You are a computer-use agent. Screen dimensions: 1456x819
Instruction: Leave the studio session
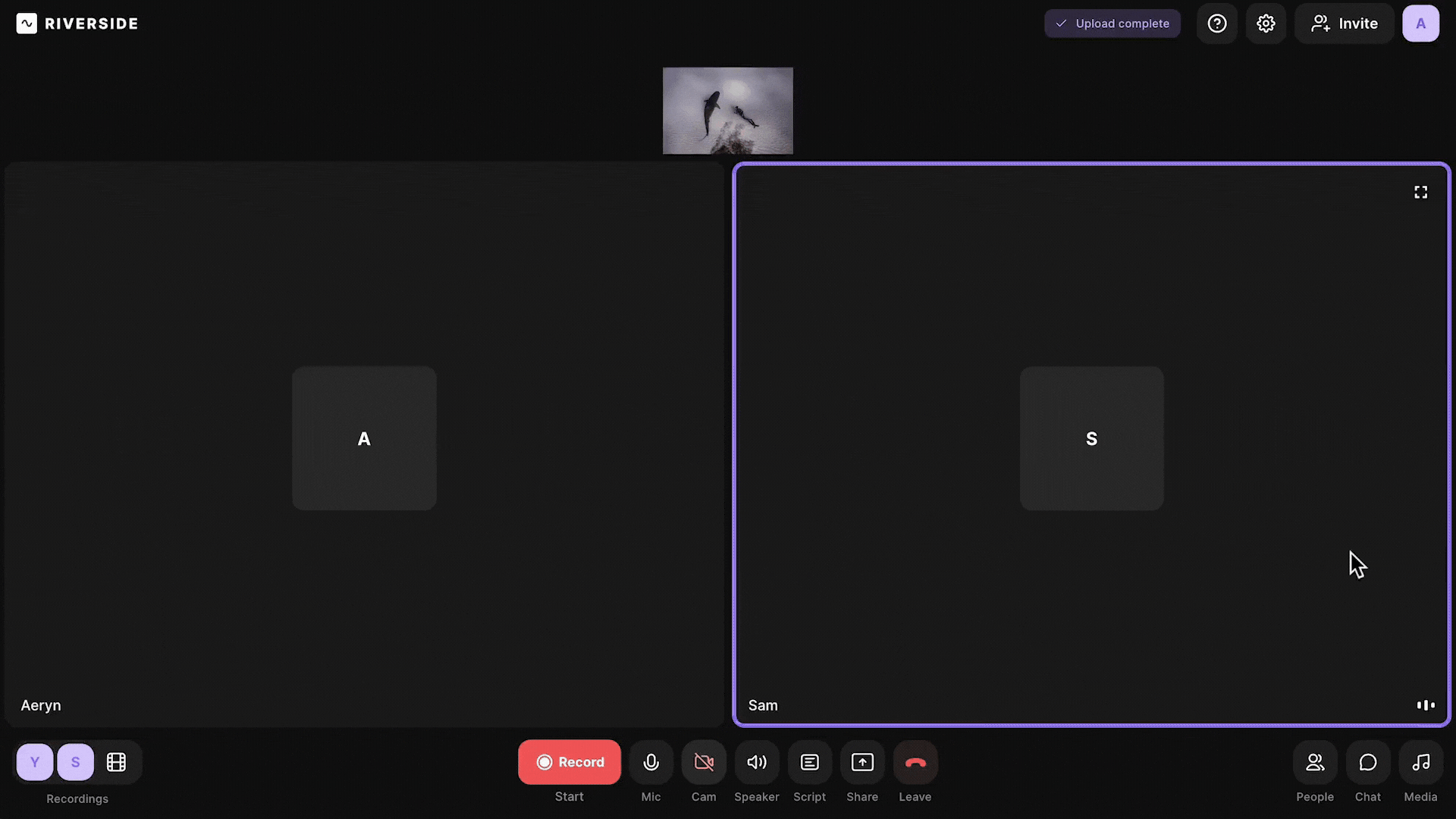915,762
